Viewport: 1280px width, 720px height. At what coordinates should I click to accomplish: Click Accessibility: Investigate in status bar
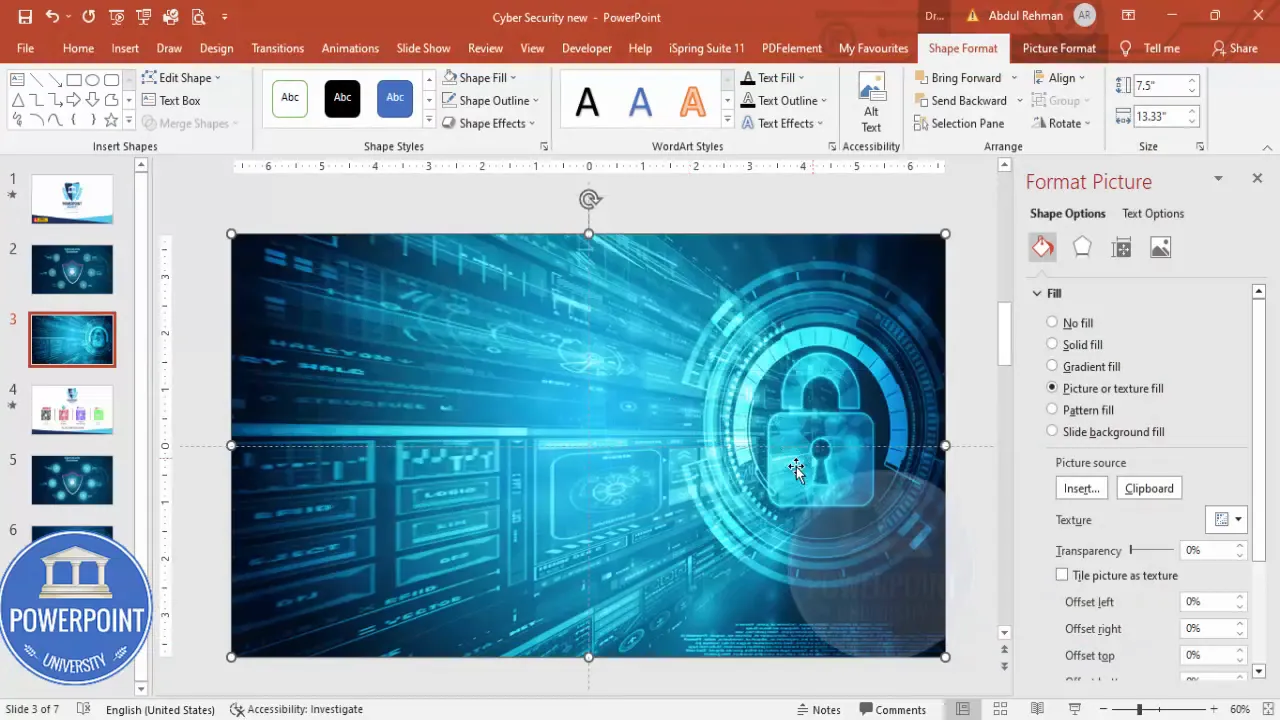tap(296, 709)
